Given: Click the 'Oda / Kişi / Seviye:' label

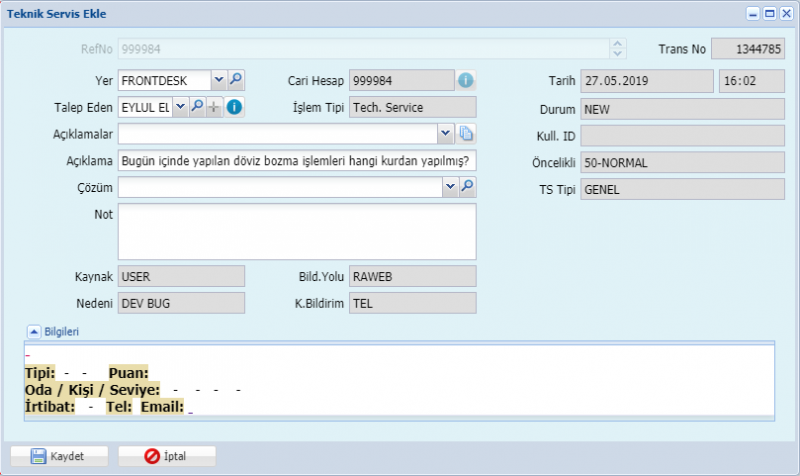Looking at the screenshot, I should pos(92,390).
